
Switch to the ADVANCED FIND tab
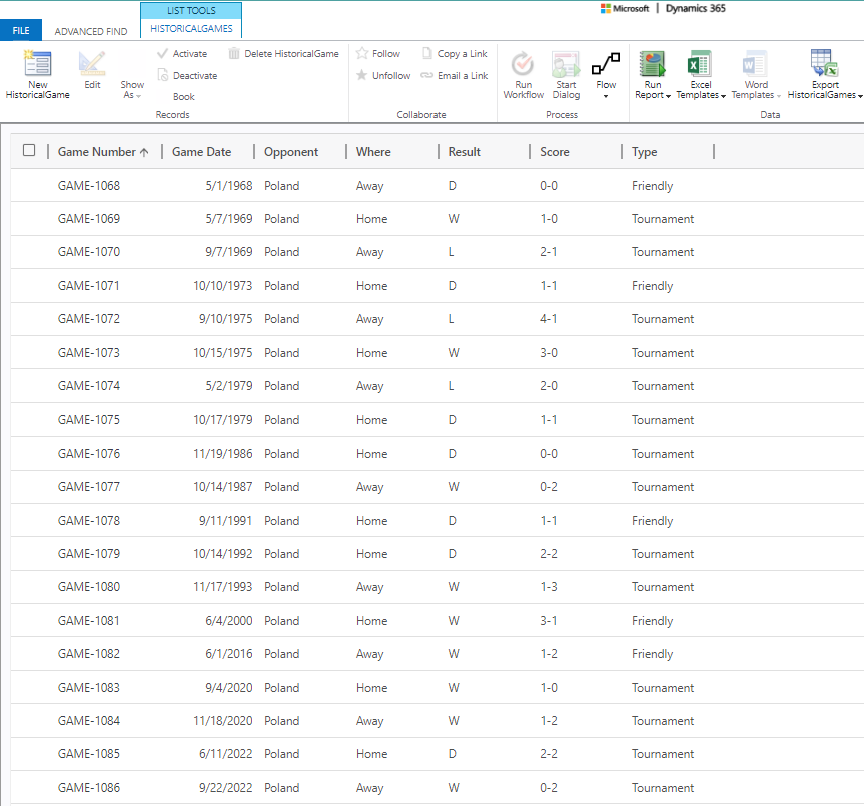tap(91, 31)
